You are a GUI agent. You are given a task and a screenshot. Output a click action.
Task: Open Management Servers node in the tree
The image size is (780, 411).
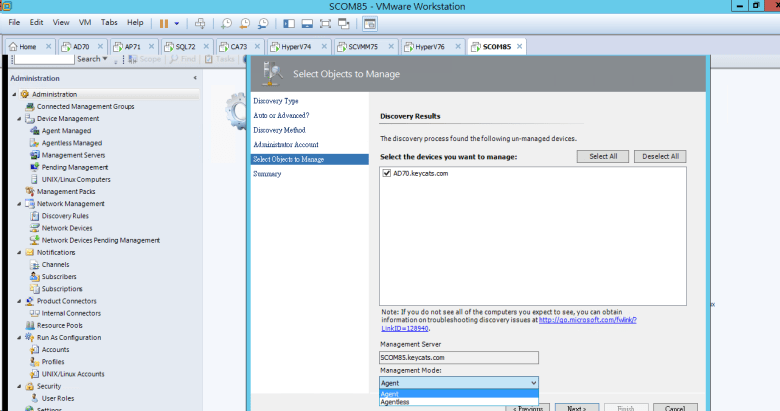74,155
